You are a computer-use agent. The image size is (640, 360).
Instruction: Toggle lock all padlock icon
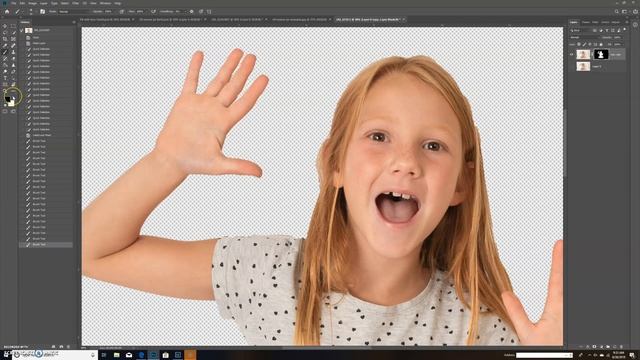click(x=601, y=44)
